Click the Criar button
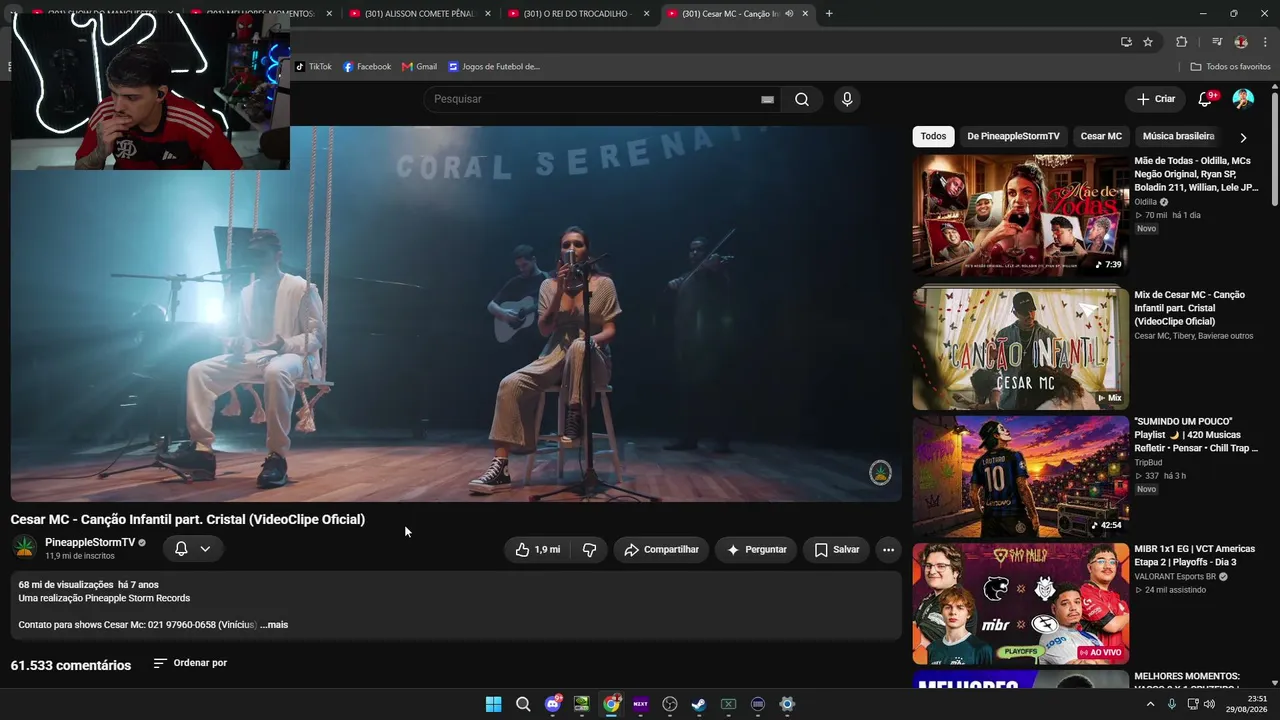 [1156, 99]
